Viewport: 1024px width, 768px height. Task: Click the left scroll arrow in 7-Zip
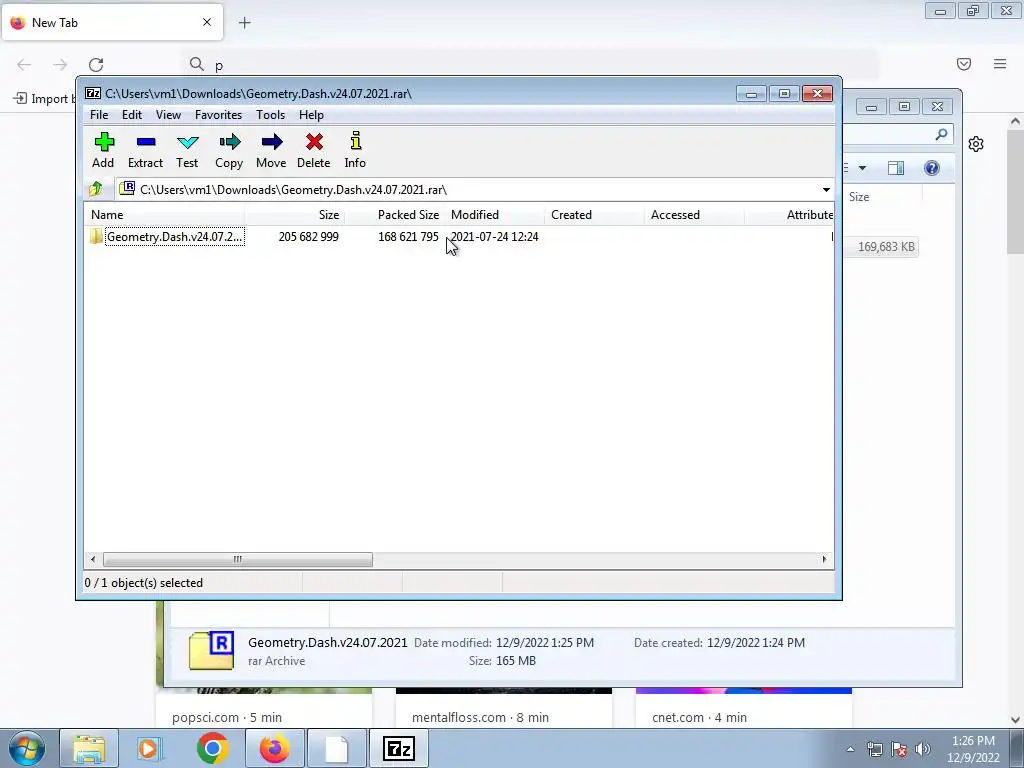[93, 559]
